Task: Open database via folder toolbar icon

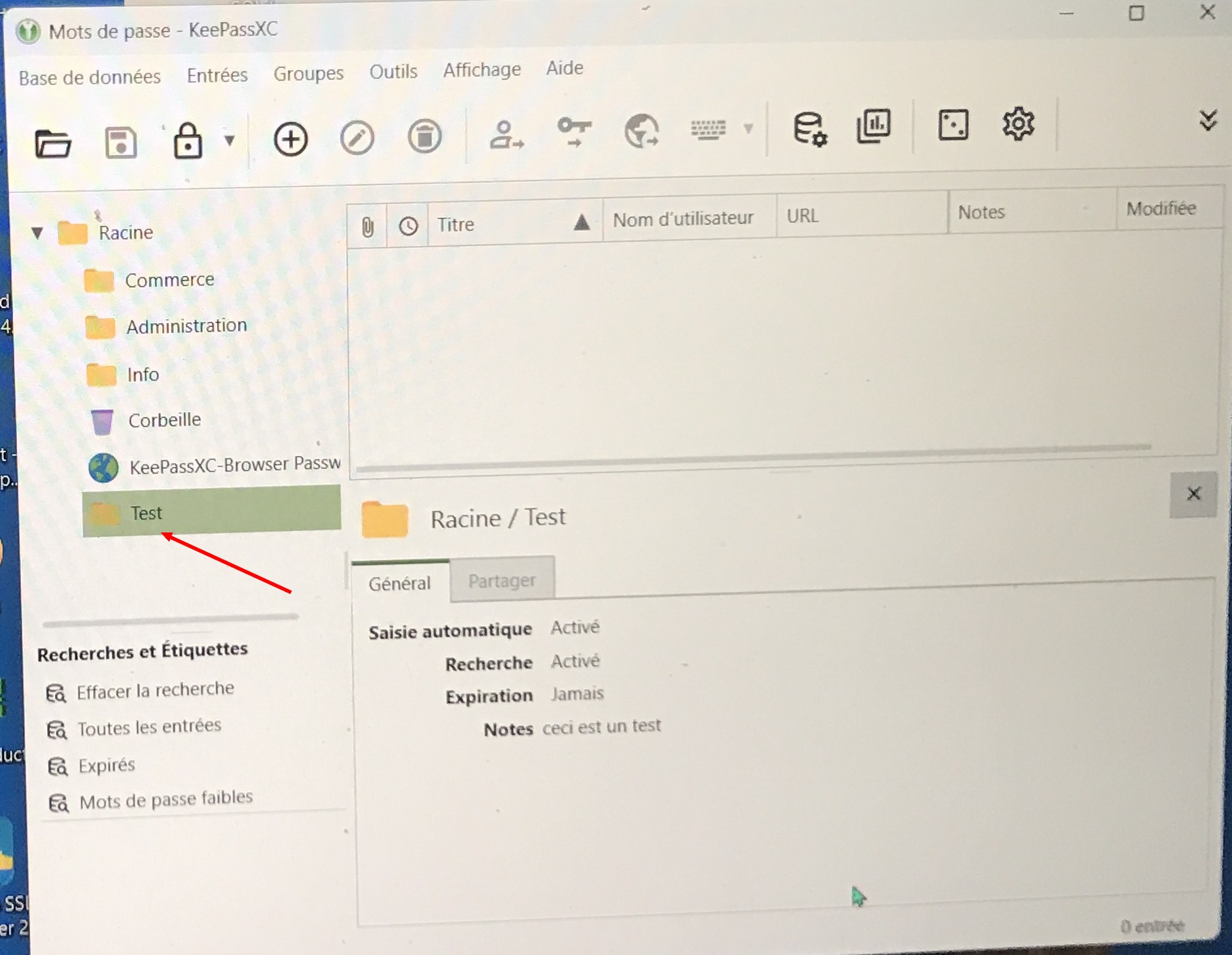Action: (53, 143)
